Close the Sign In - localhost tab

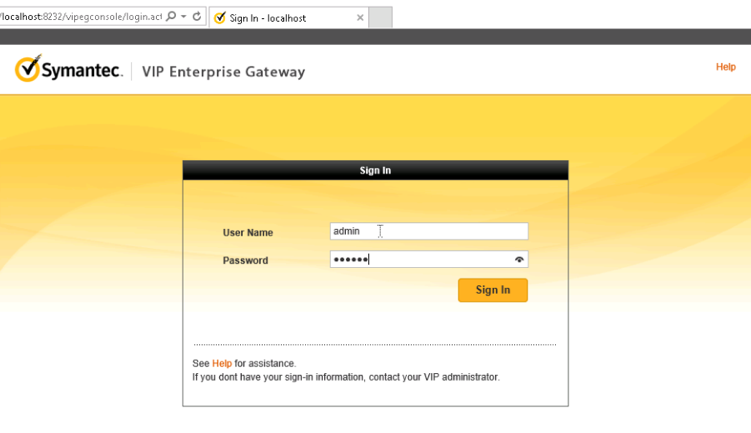[360, 18]
